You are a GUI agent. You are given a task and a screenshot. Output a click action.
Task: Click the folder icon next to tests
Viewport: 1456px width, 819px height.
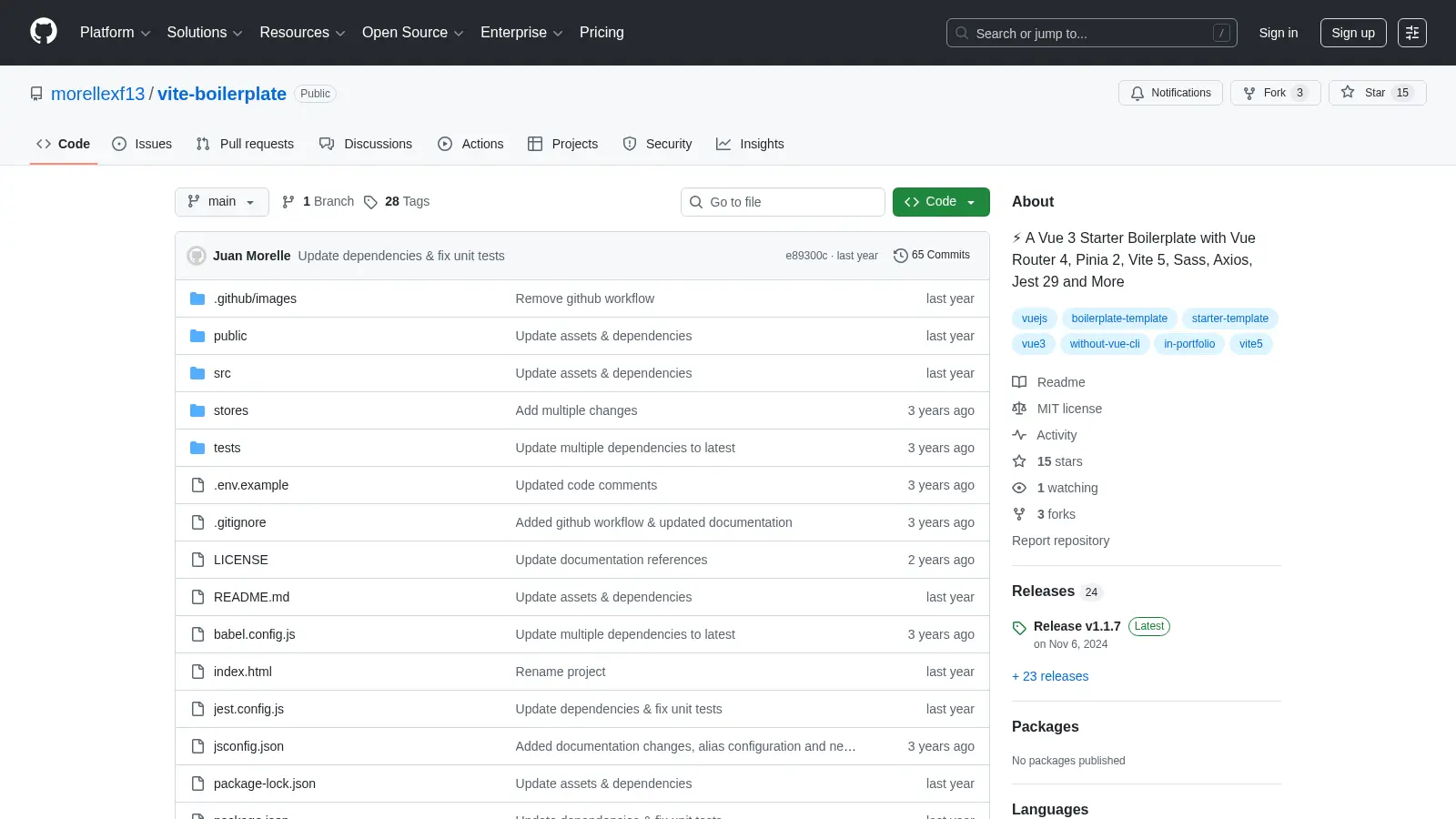[x=197, y=448]
